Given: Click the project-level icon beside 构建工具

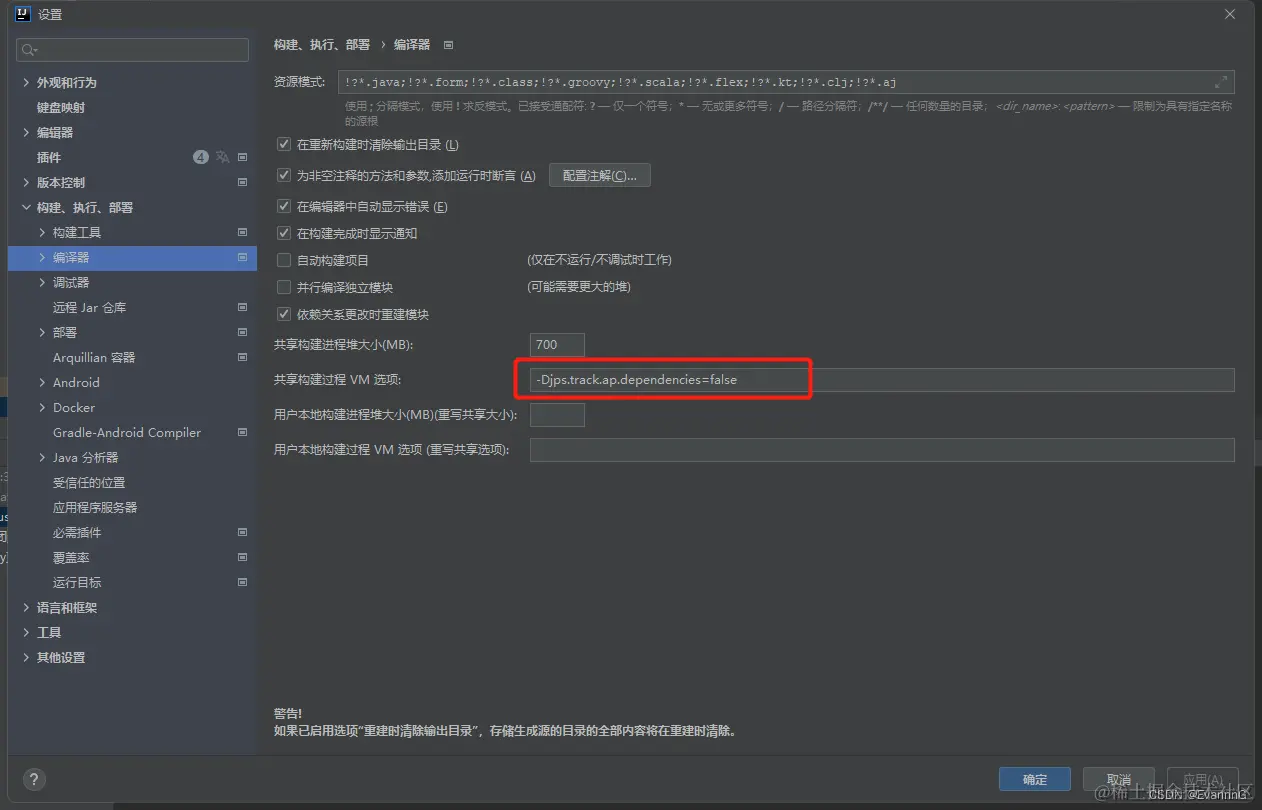Looking at the screenshot, I should [242, 232].
